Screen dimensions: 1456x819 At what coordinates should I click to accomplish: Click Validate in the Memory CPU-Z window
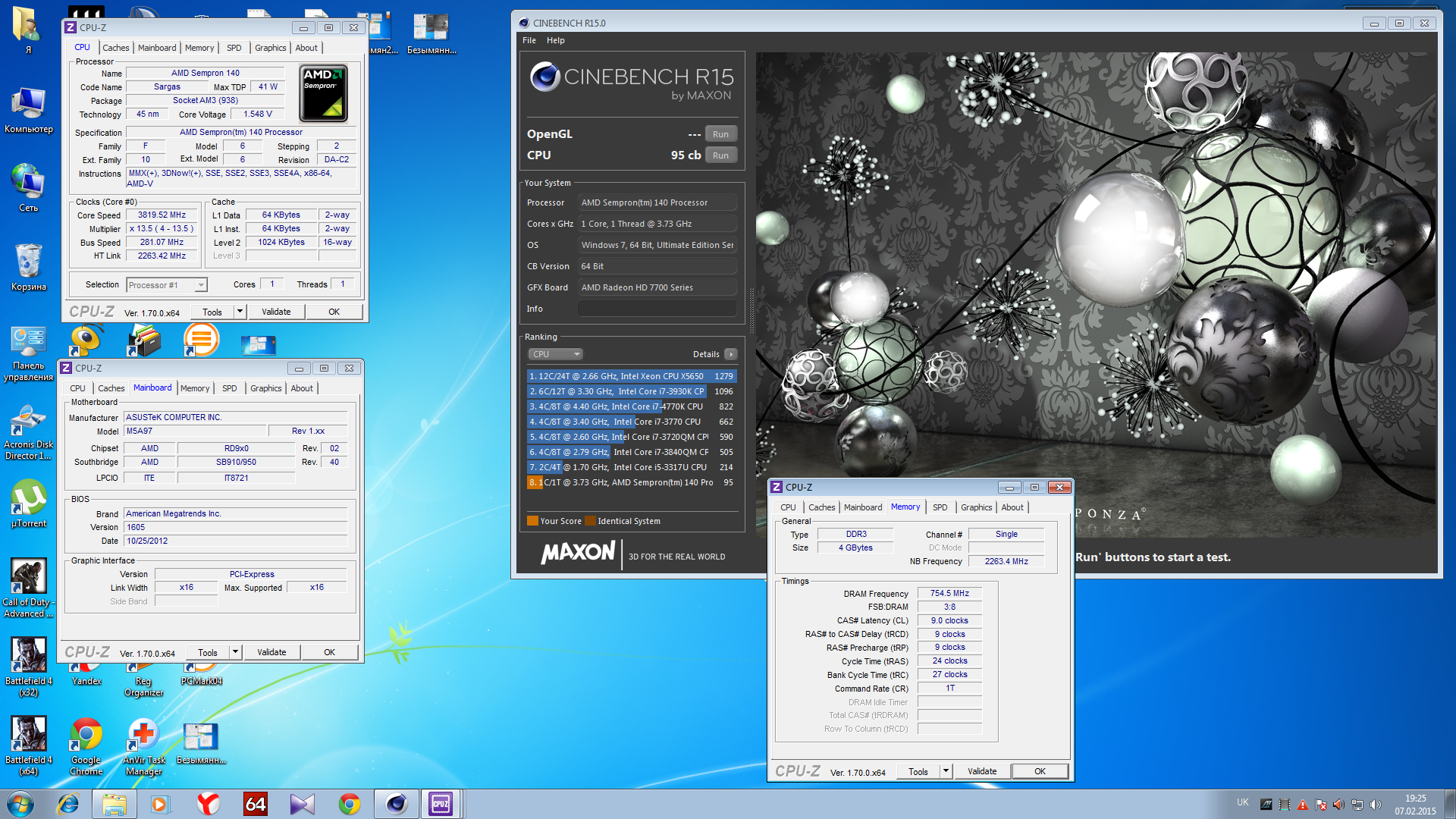pos(982,771)
